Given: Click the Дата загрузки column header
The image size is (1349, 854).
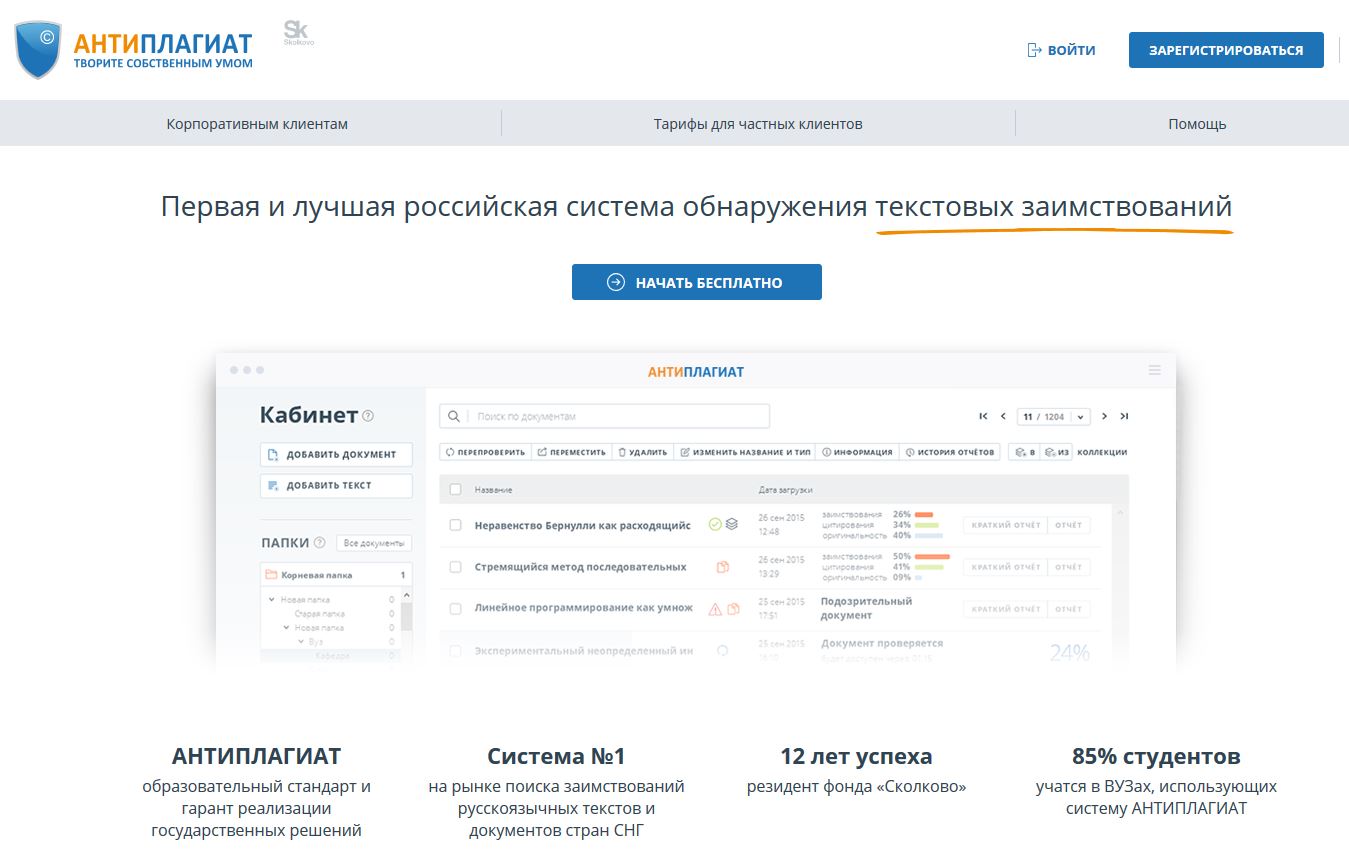Looking at the screenshot, I should [785, 490].
